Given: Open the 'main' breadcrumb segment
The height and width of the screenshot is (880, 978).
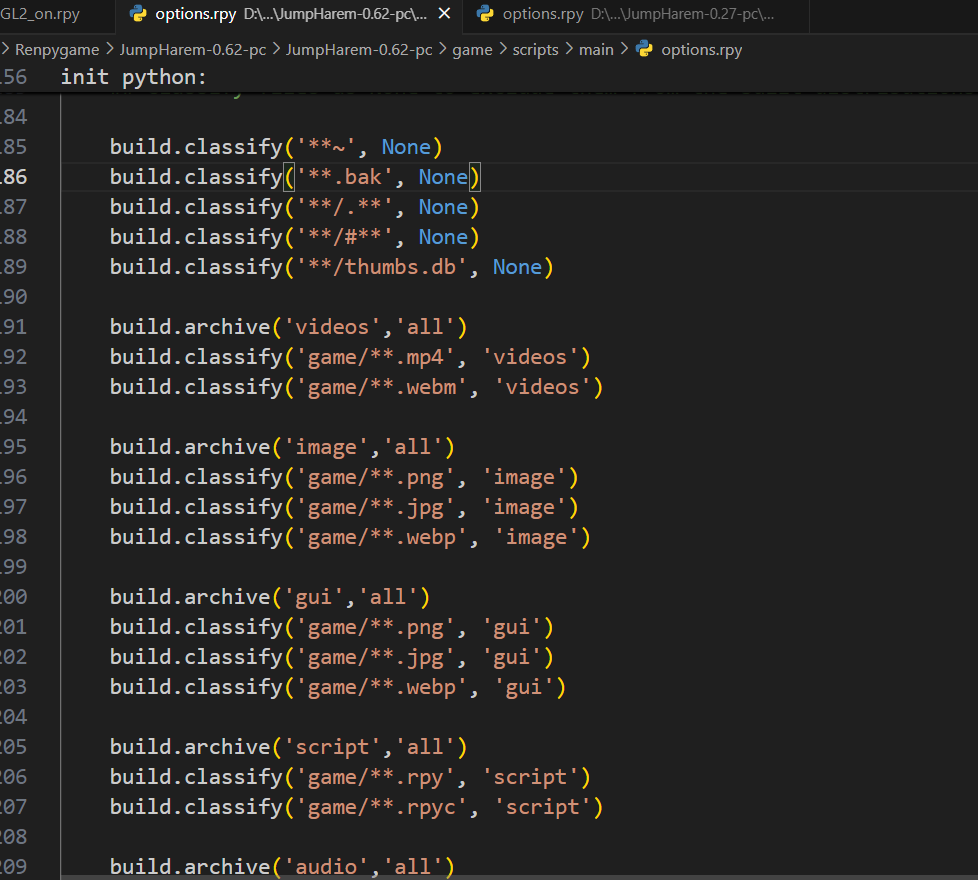Looking at the screenshot, I should click(596, 50).
